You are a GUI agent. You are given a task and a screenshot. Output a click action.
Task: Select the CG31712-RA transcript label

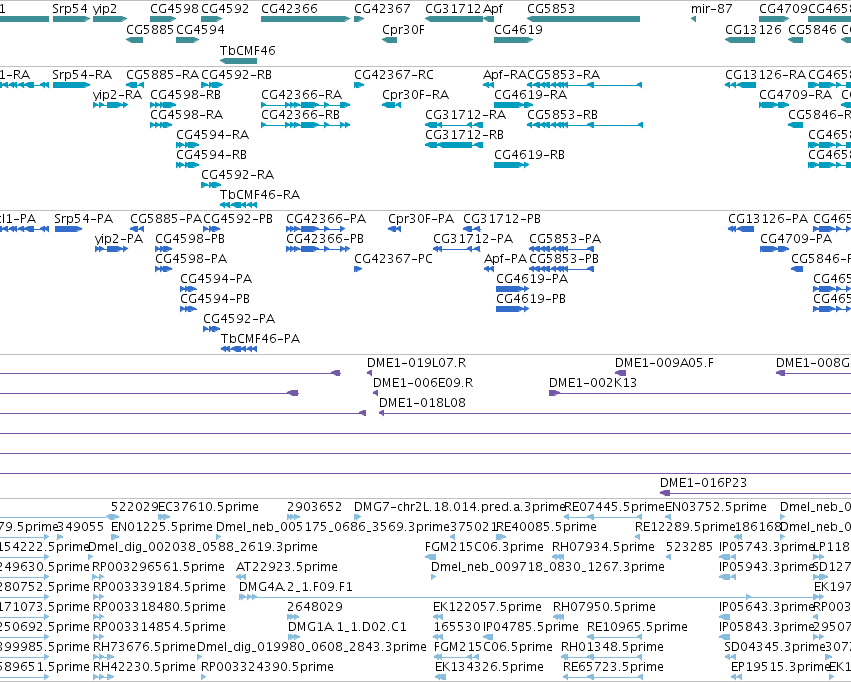465,115
